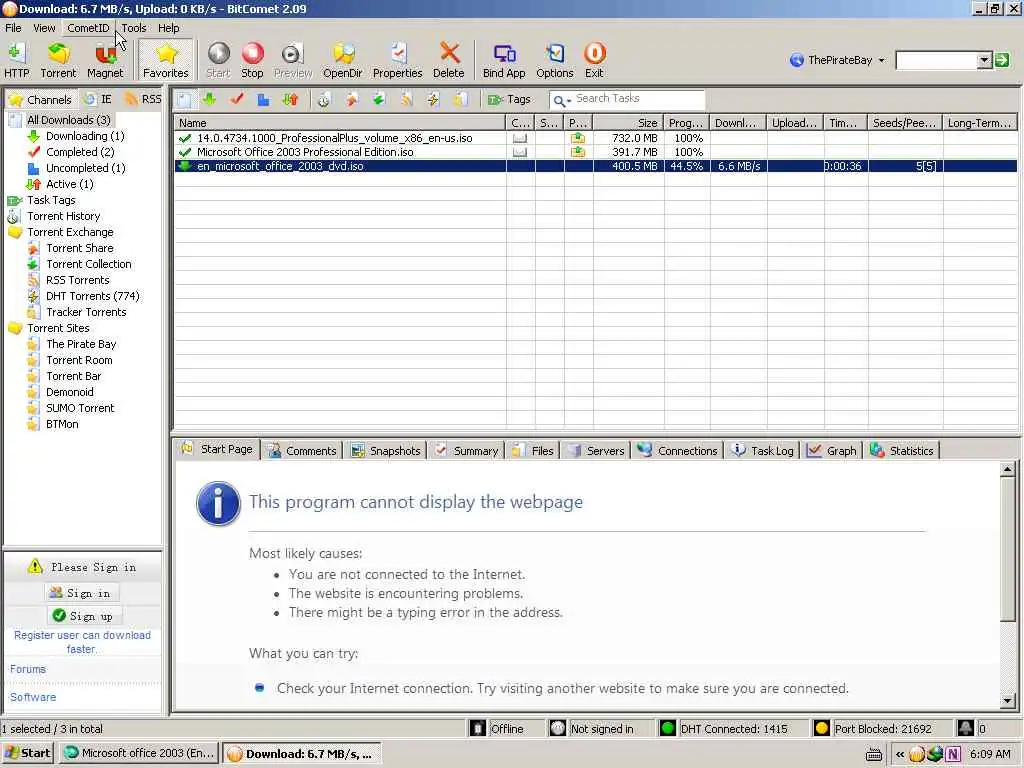Sort by Name column header
Screen dimensions: 1024x768
pos(340,123)
